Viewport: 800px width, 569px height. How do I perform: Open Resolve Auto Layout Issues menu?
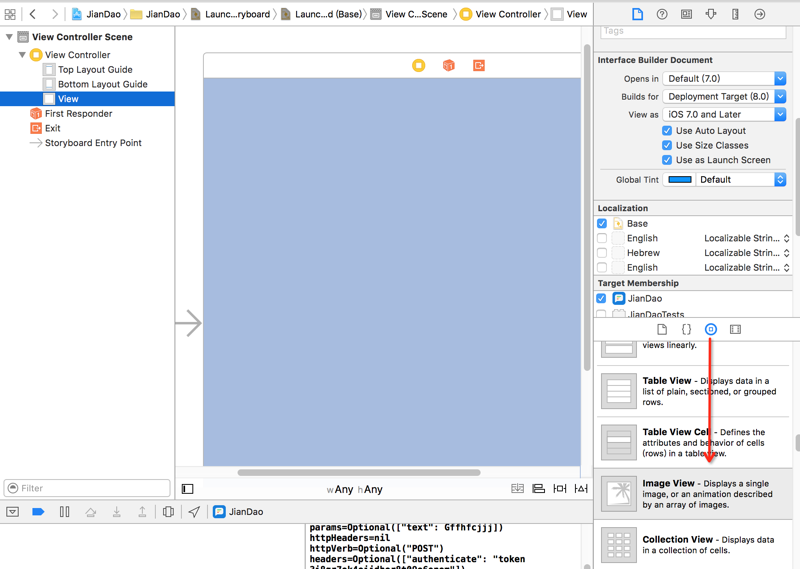click(x=581, y=488)
